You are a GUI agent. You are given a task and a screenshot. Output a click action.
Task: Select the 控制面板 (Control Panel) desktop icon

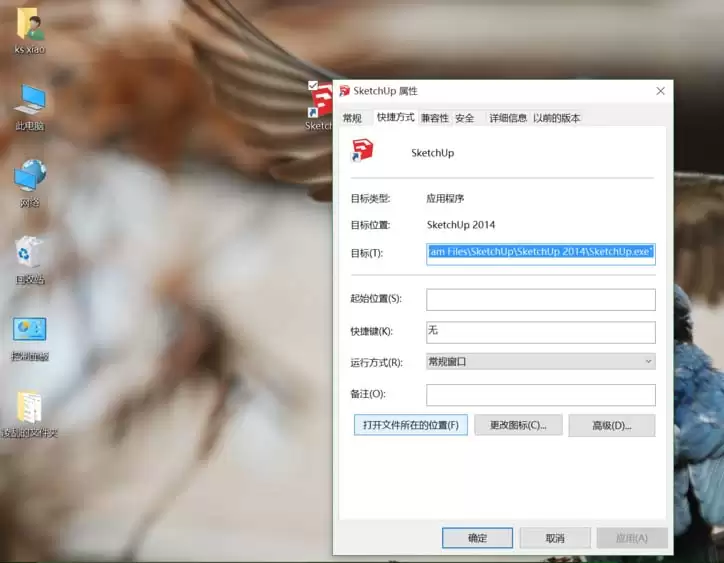(x=29, y=331)
